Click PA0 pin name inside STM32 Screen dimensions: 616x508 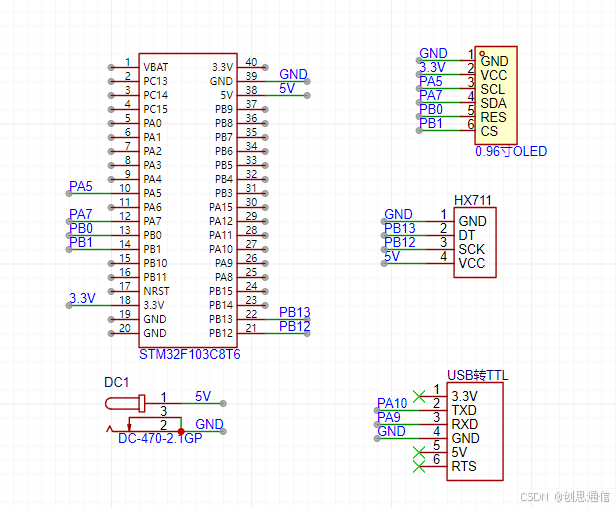pyautogui.click(x=152, y=123)
